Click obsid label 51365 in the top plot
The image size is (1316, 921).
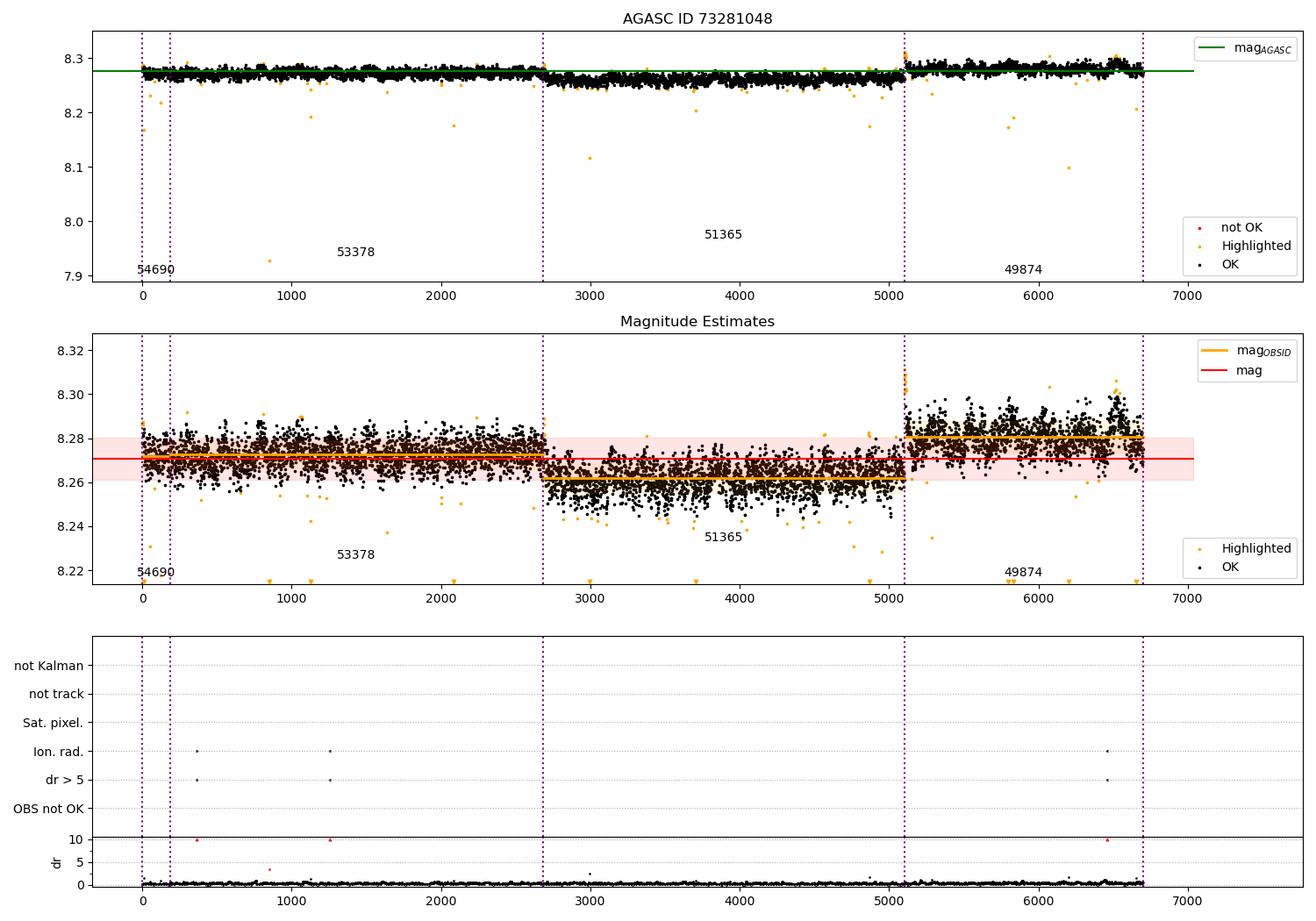(724, 235)
